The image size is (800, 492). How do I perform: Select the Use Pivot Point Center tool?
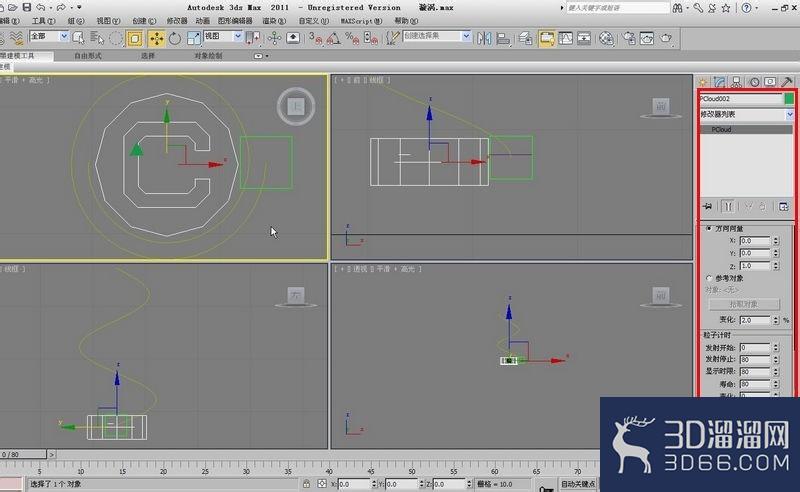[253, 38]
